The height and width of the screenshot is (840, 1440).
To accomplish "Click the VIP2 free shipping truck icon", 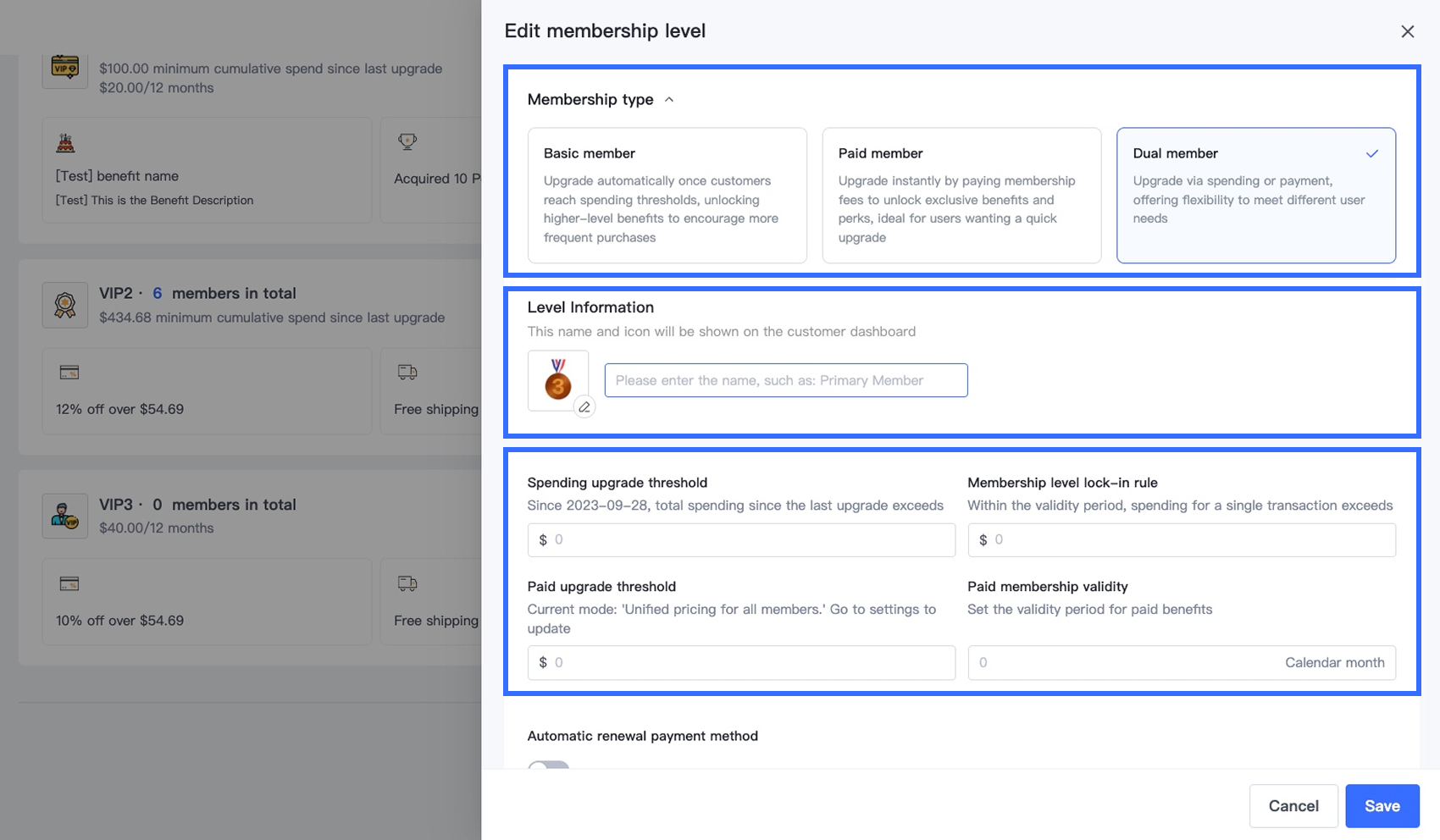I will click(x=407, y=372).
